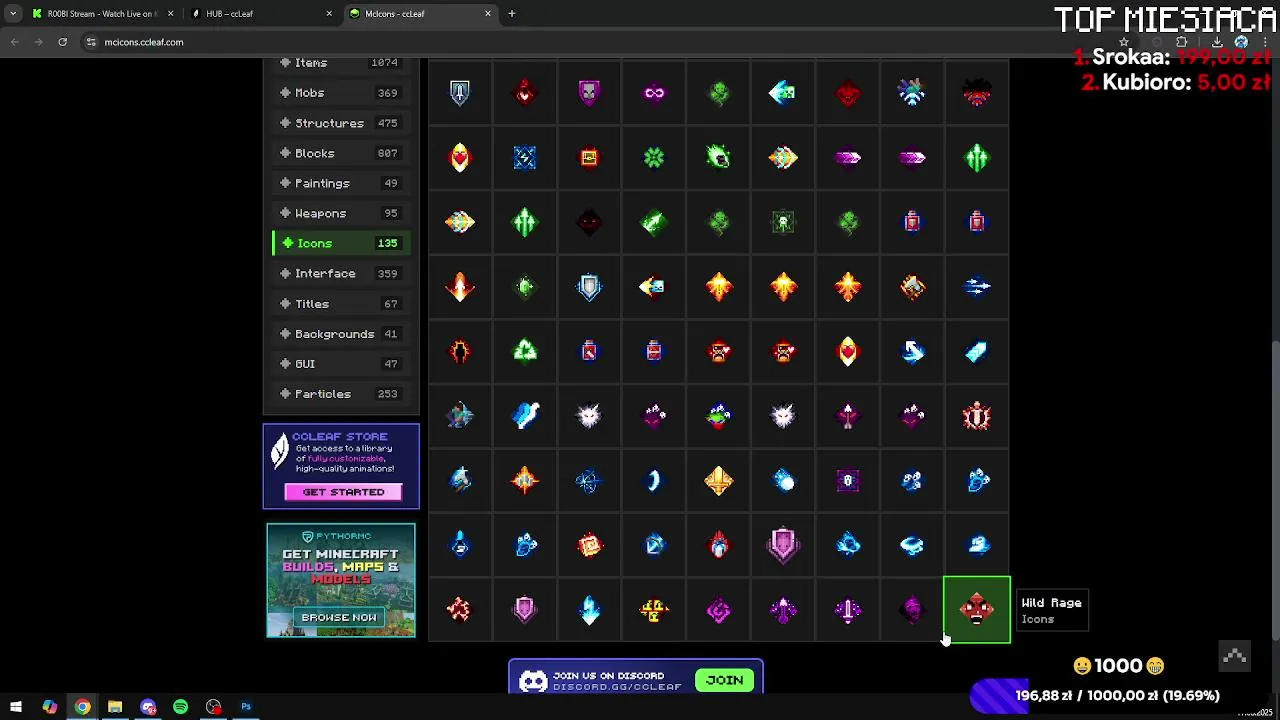Image resolution: width=1280 pixels, height=720 pixels.
Task: Open a new browser tab
Action: [512, 14]
